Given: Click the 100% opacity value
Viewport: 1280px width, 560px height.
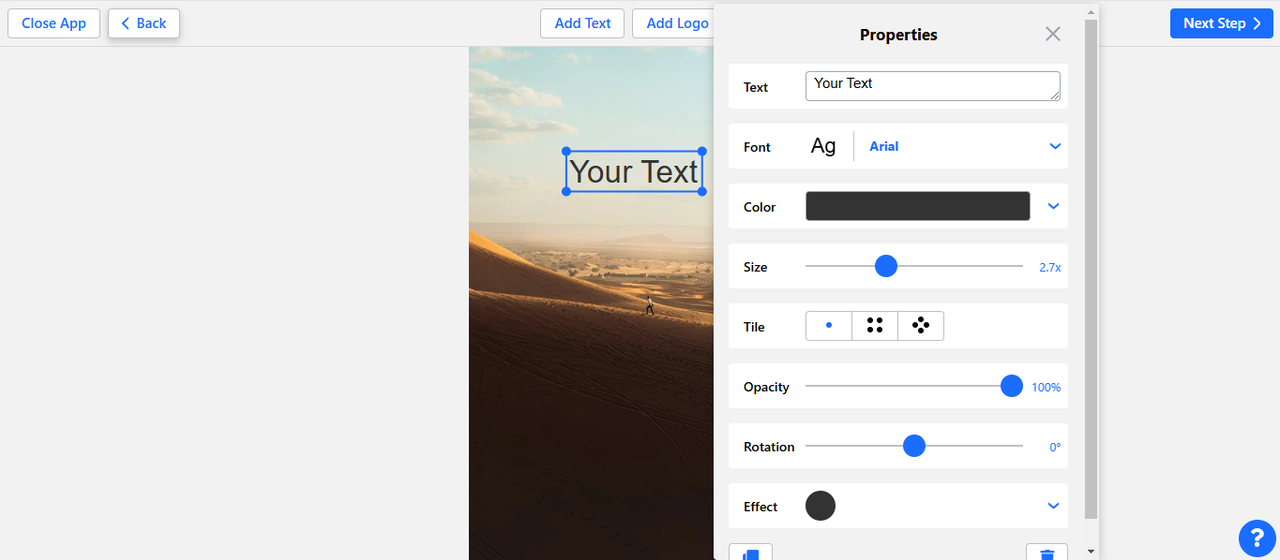Looking at the screenshot, I should pos(1046,387).
